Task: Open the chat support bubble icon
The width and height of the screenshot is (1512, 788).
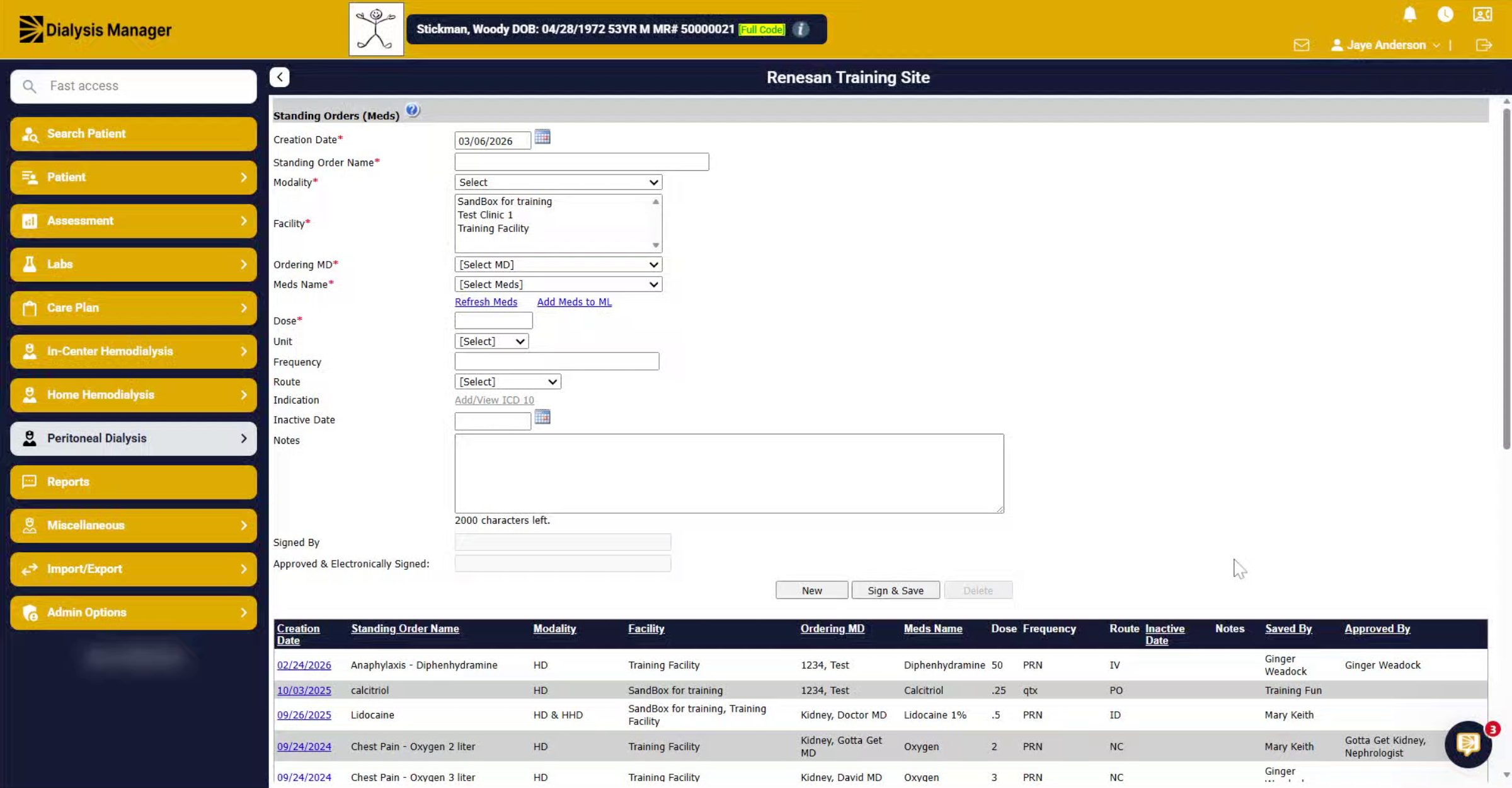Action: coord(1468,744)
